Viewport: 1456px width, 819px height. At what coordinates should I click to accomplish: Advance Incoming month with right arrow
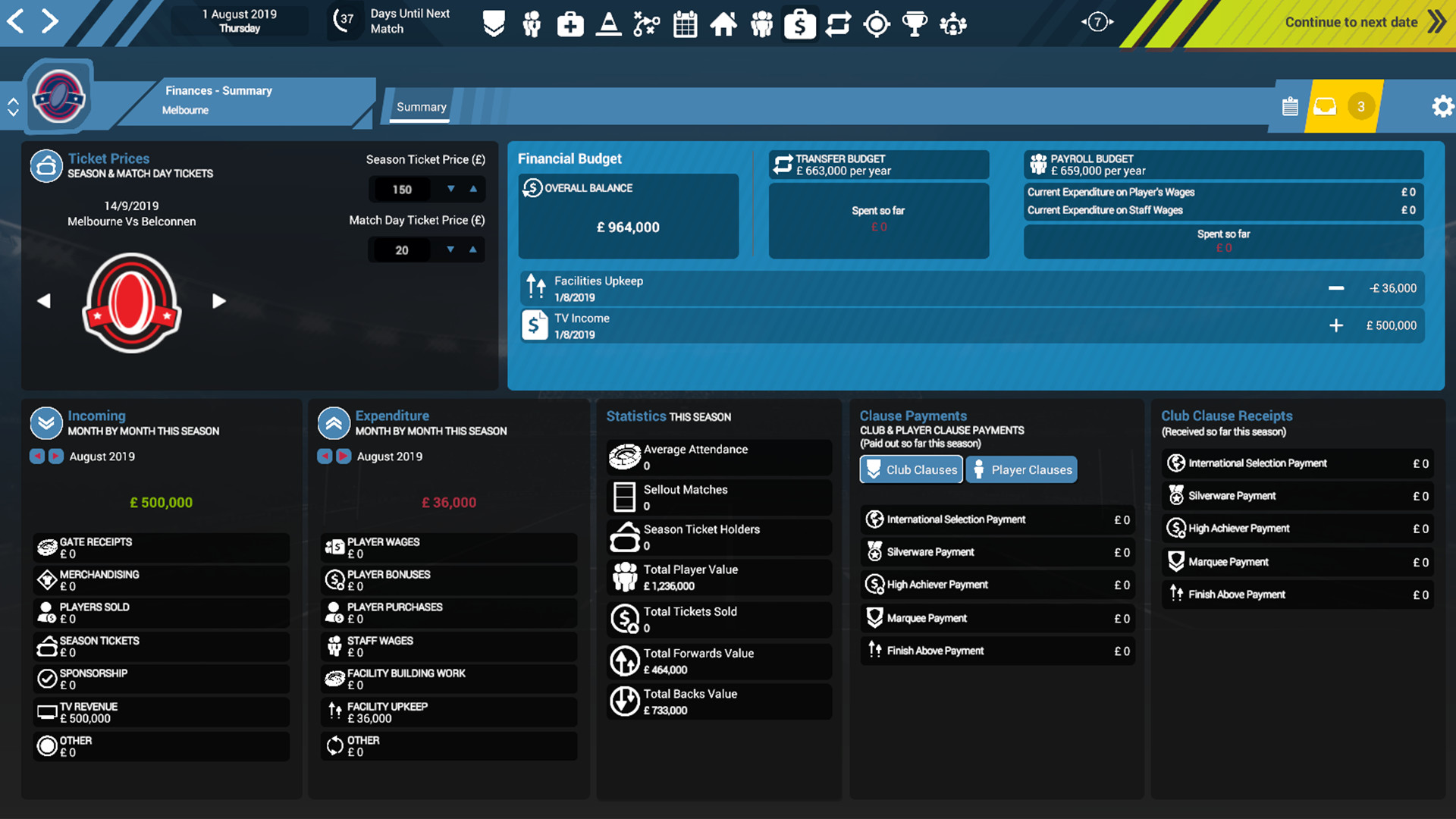55,456
